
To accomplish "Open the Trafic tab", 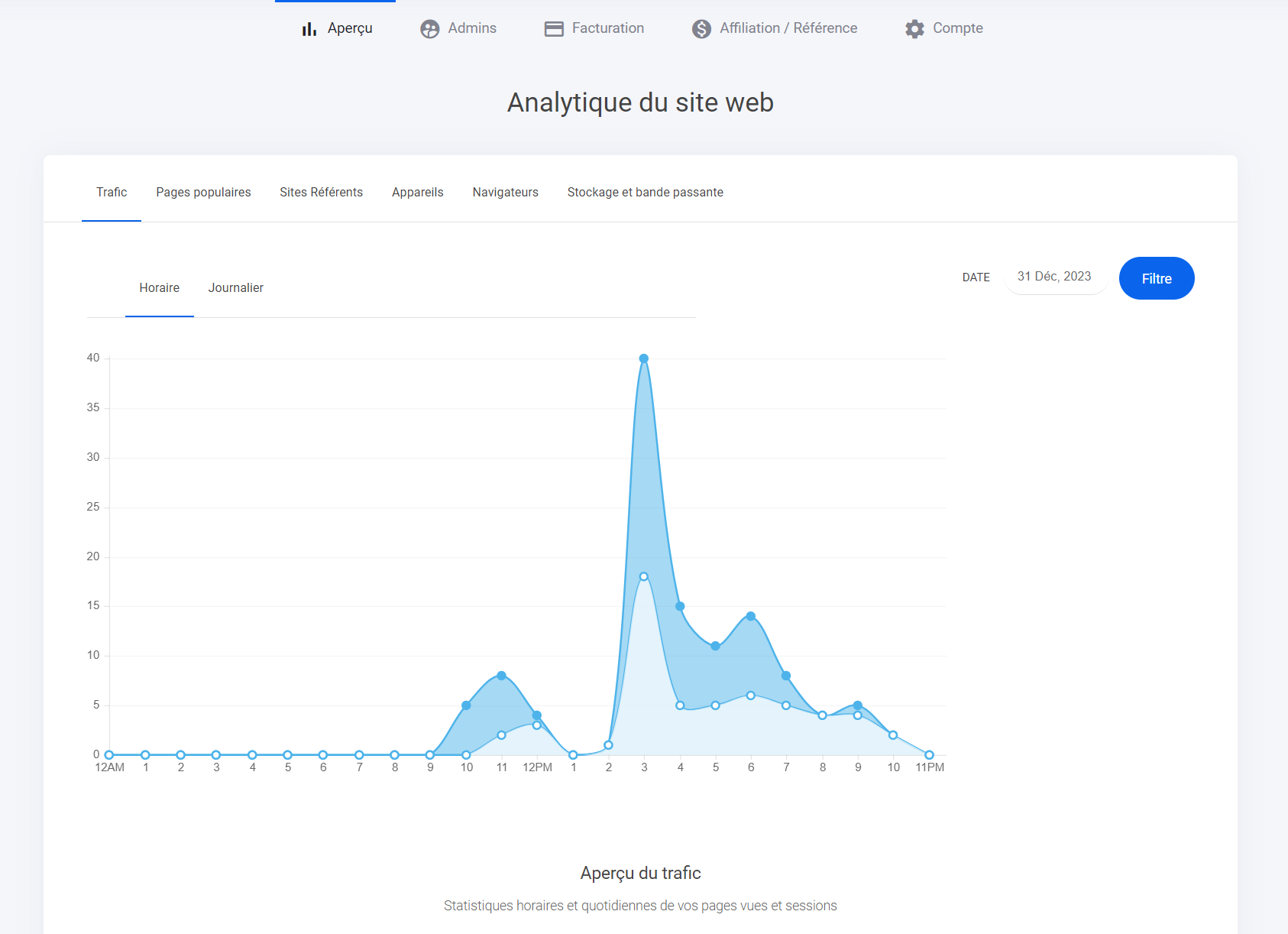I will pyautogui.click(x=112, y=193).
